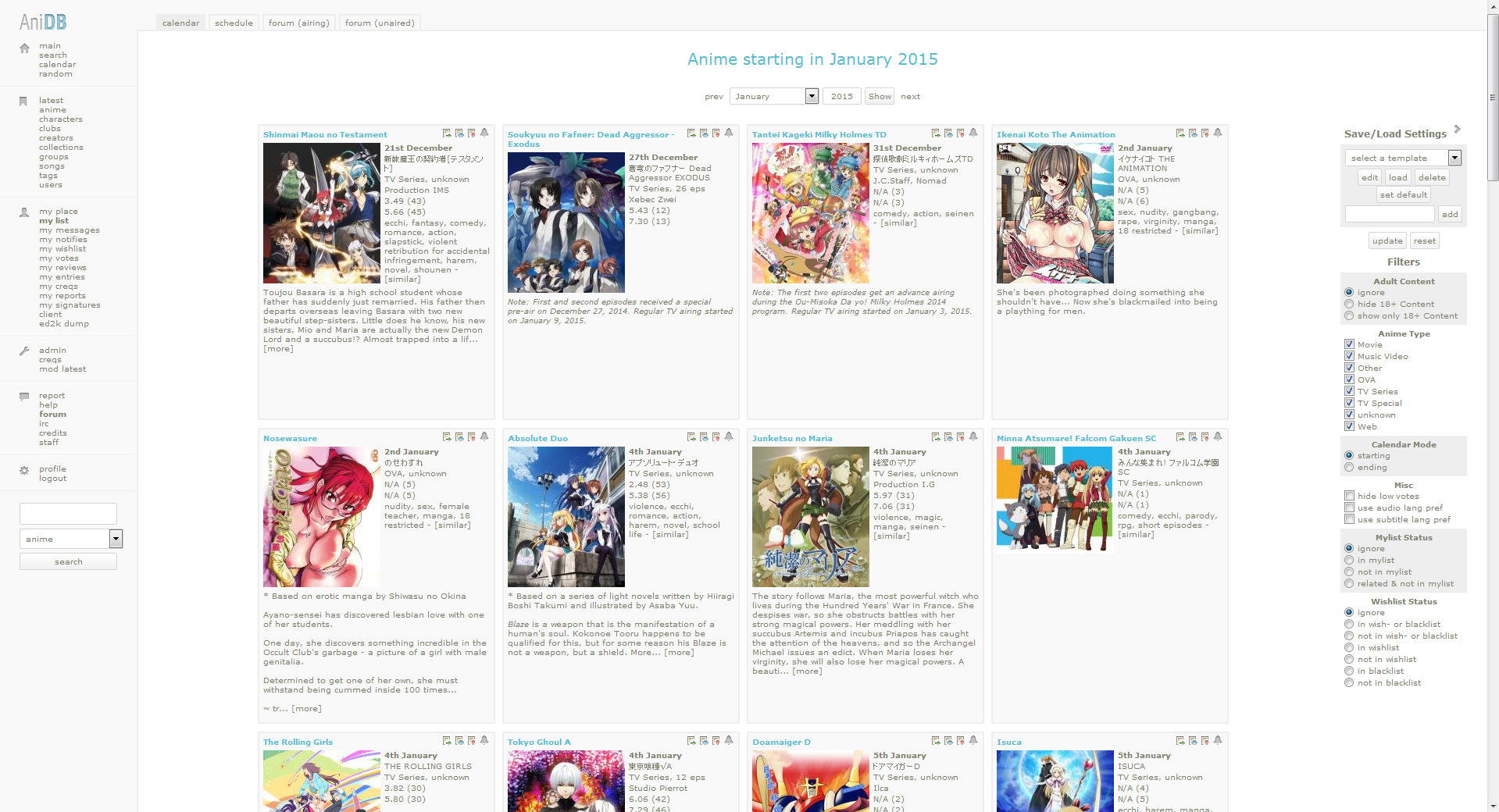Click the wishlist icon on Junketsu no Maria card
The image size is (1499, 812).
click(x=961, y=437)
